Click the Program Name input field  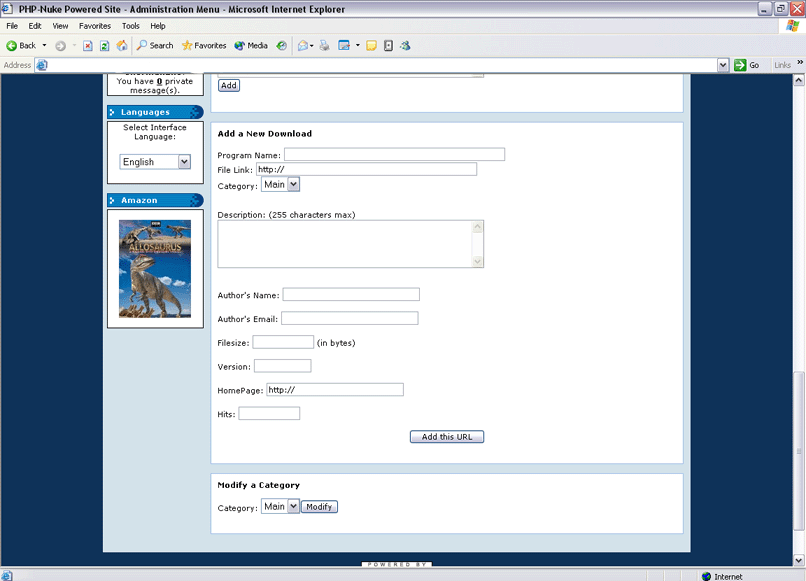[394, 155]
